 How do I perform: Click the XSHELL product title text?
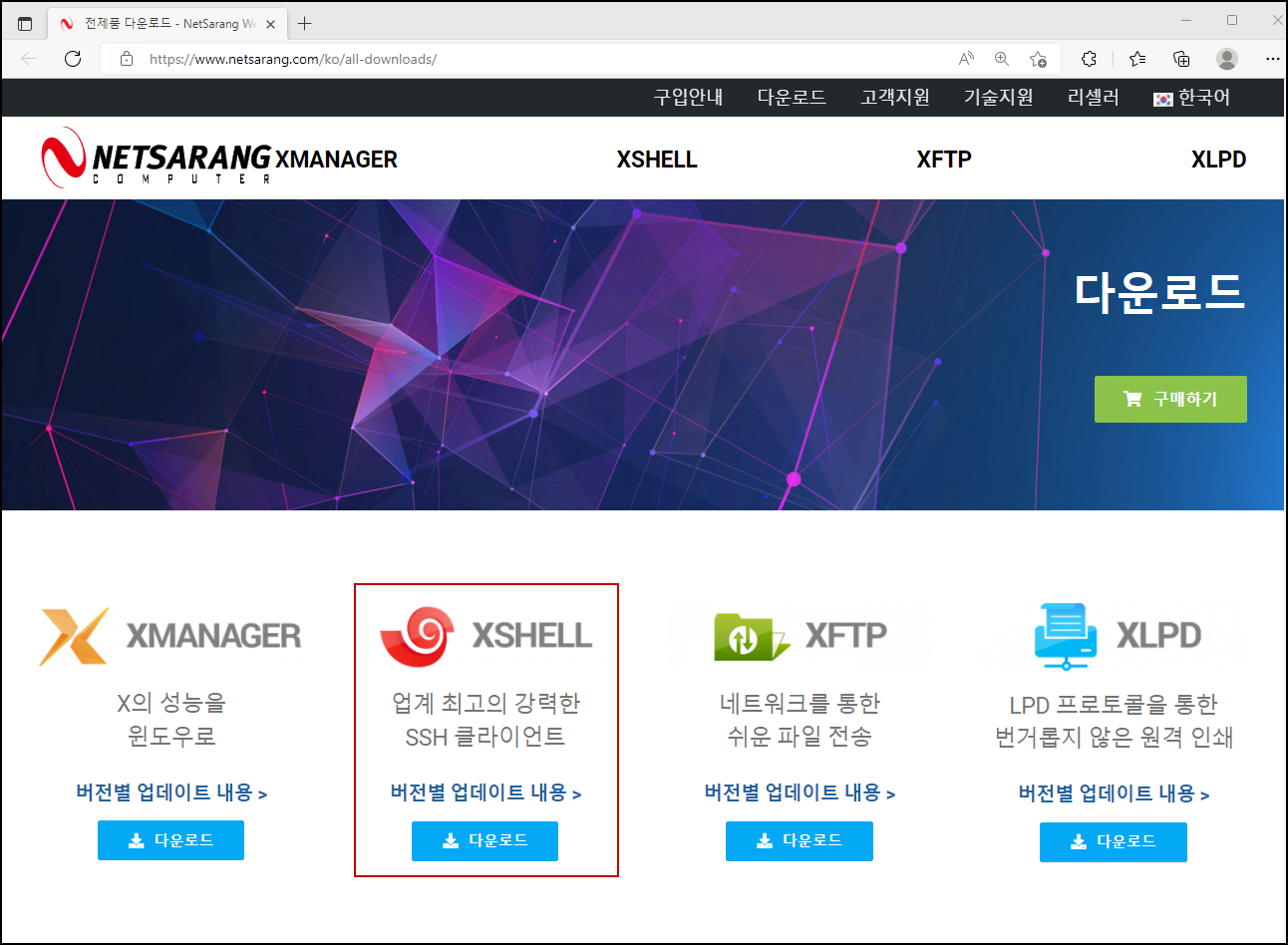(531, 635)
